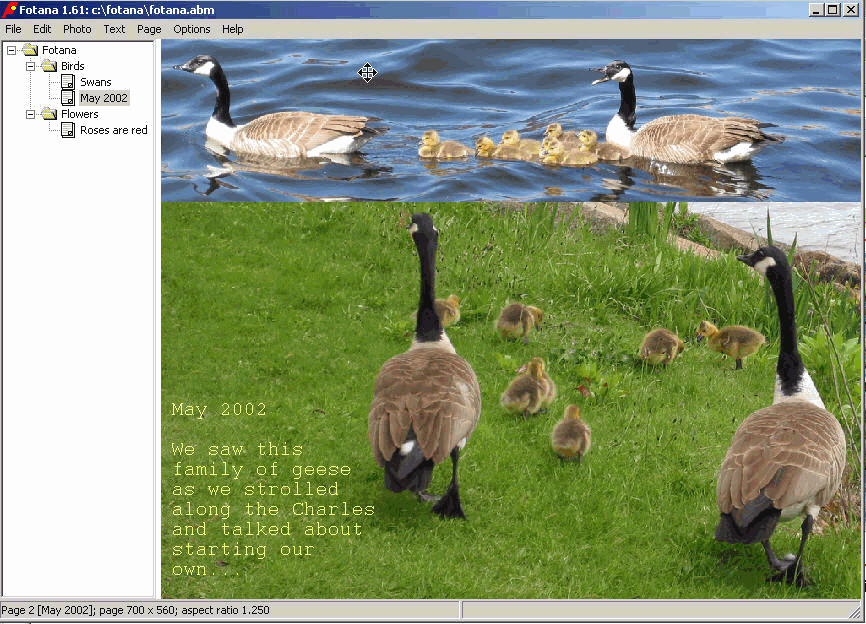Click the geese on grass photo
The width and height of the screenshot is (866, 624).
pyautogui.click(x=510, y=400)
